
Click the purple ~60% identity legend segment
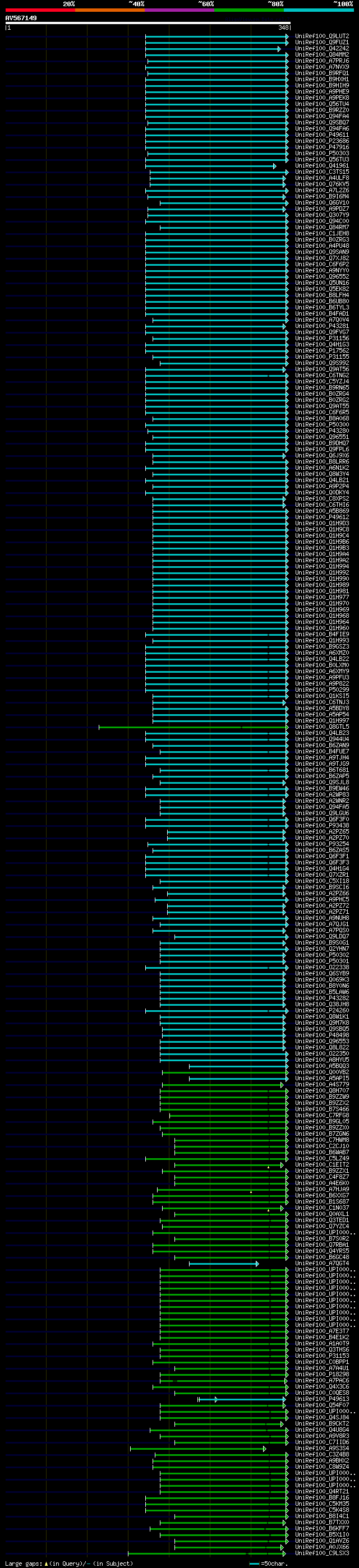(x=179, y=10)
